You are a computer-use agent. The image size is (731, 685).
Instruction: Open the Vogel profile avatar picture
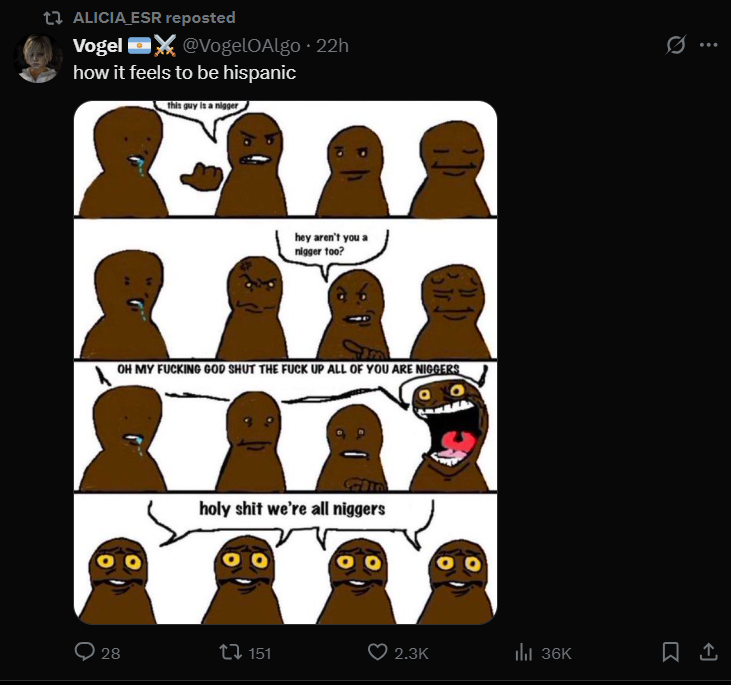pos(40,59)
